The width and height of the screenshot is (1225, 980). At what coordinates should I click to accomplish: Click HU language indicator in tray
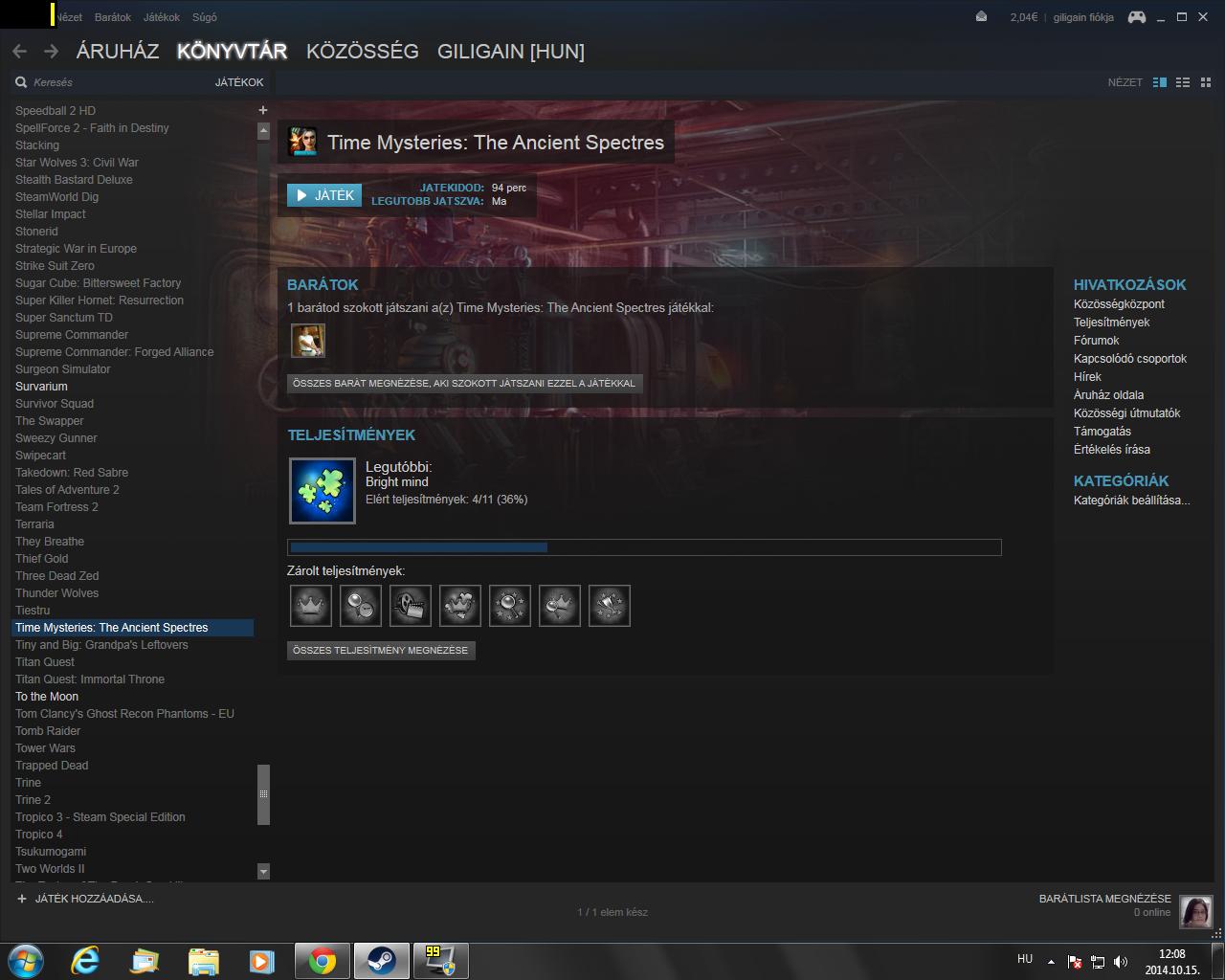(x=1025, y=959)
